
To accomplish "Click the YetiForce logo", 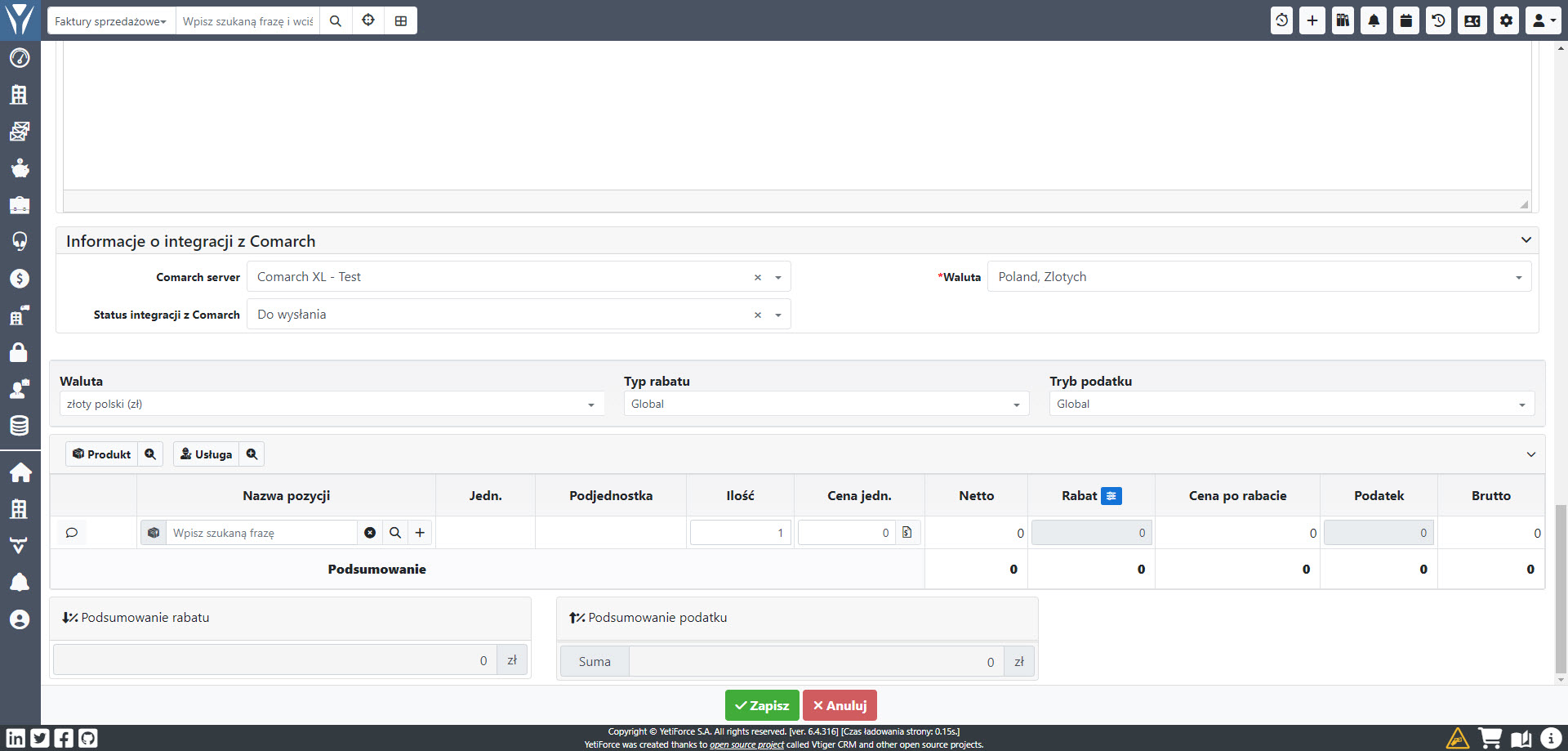I will pyautogui.click(x=20, y=20).
